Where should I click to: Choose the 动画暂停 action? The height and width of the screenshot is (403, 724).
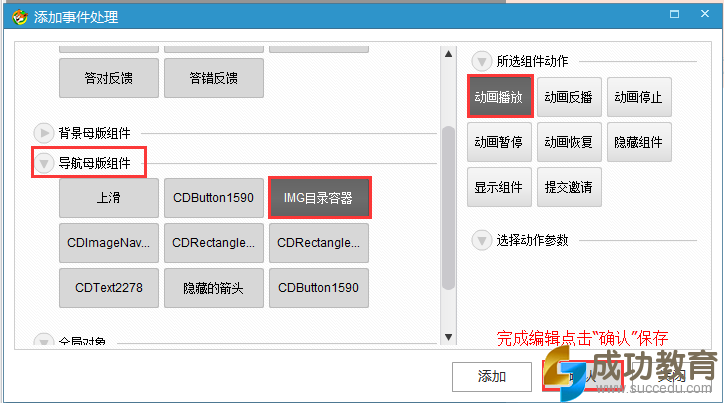499,142
